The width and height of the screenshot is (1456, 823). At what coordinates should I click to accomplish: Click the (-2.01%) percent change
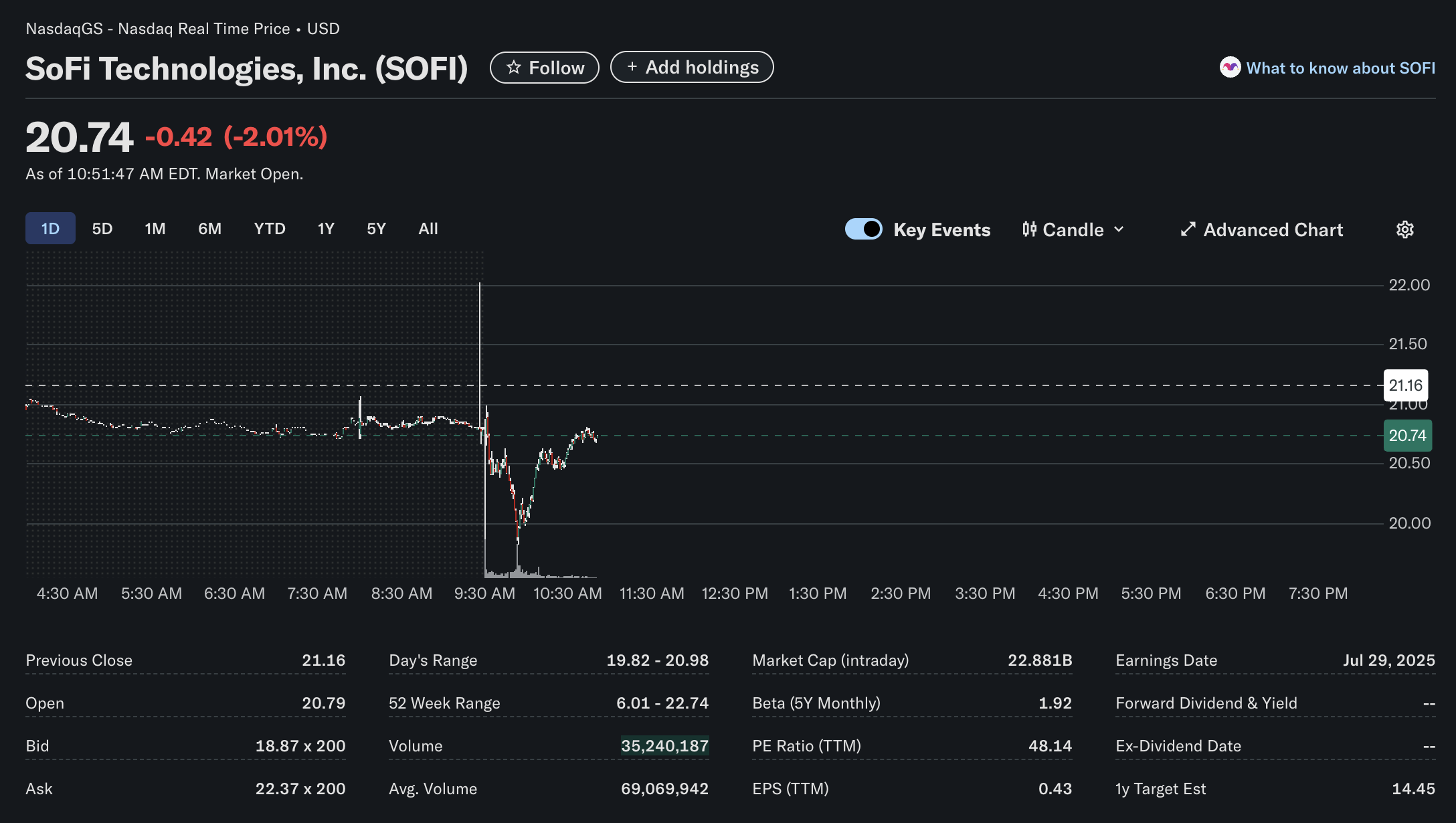click(x=276, y=136)
